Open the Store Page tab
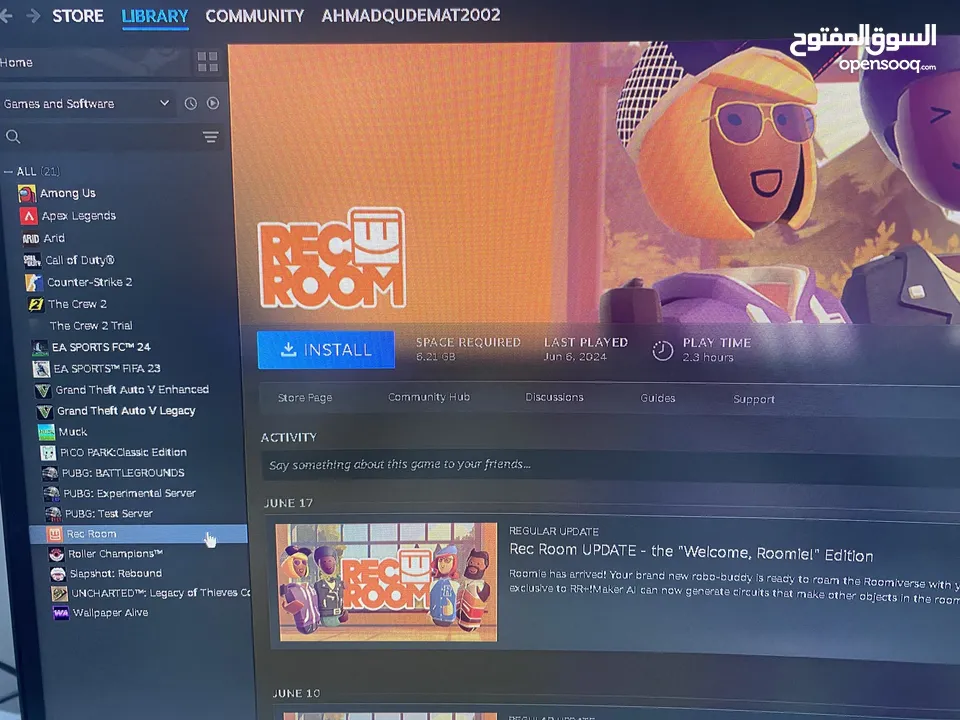Image resolution: width=960 pixels, height=720 pixels. (x=305, y=398)
